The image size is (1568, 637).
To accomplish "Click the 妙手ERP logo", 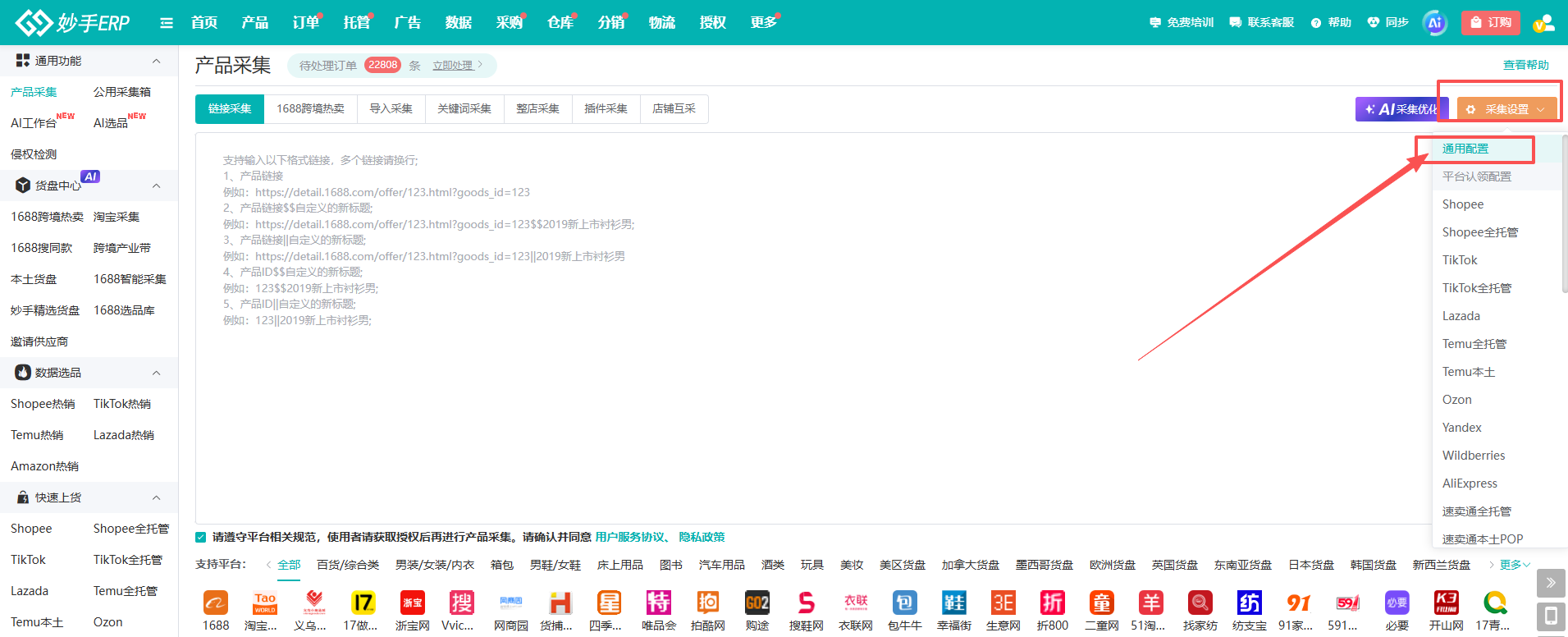I will point(72,22).
